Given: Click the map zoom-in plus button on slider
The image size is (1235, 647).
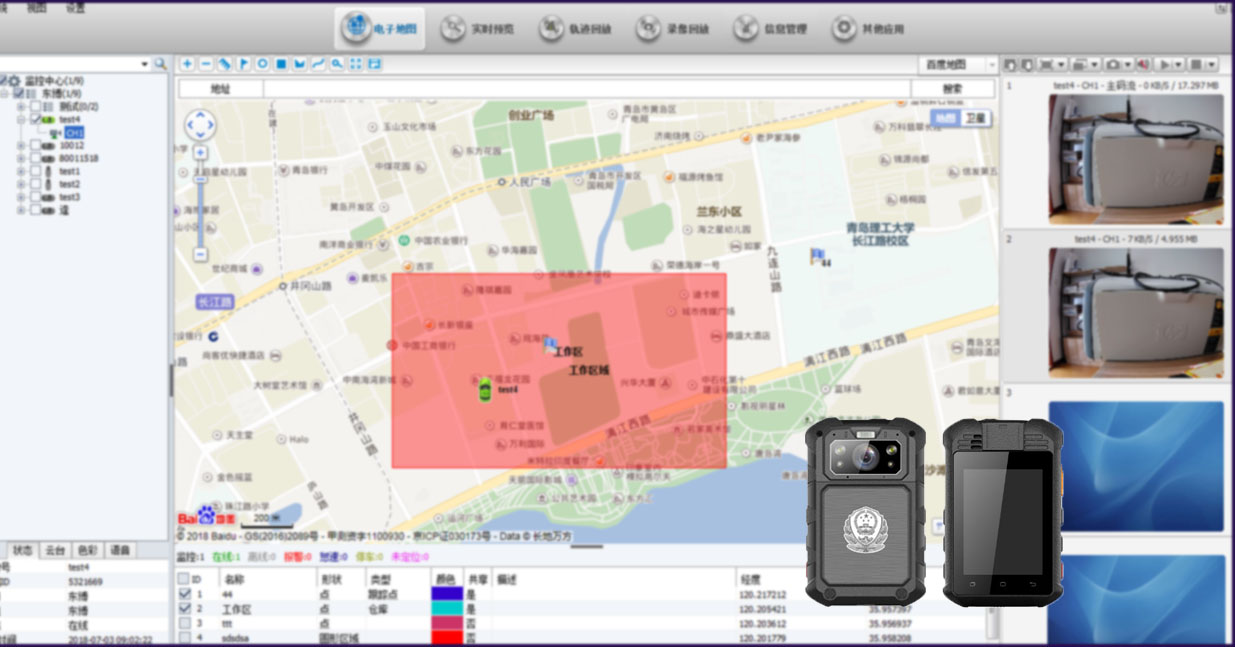Looking at the screenshot, I should [200, 153].
